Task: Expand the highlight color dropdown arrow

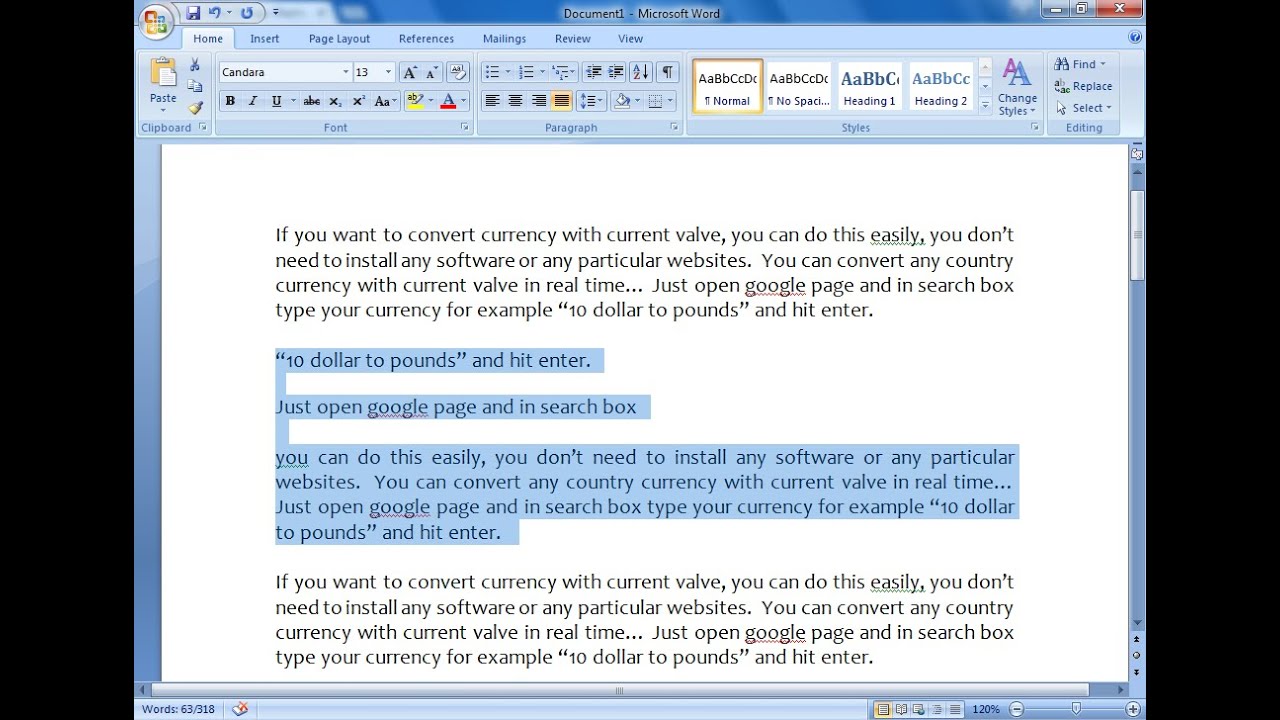Action: pos(431,101)
